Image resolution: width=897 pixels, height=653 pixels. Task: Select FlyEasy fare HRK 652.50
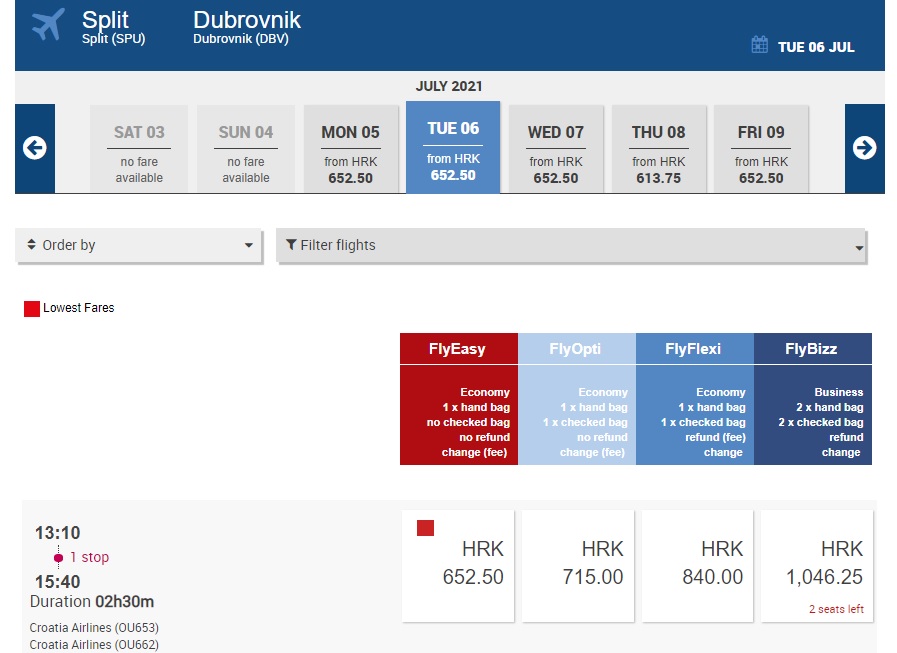point(458,566)
